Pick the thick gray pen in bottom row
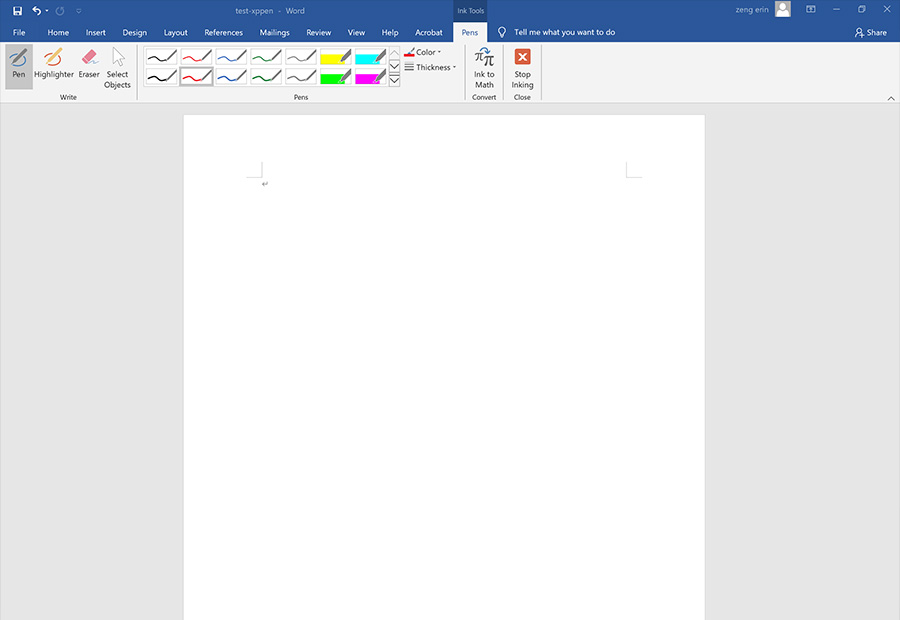The image size is (900, 620). click(301, 76)
